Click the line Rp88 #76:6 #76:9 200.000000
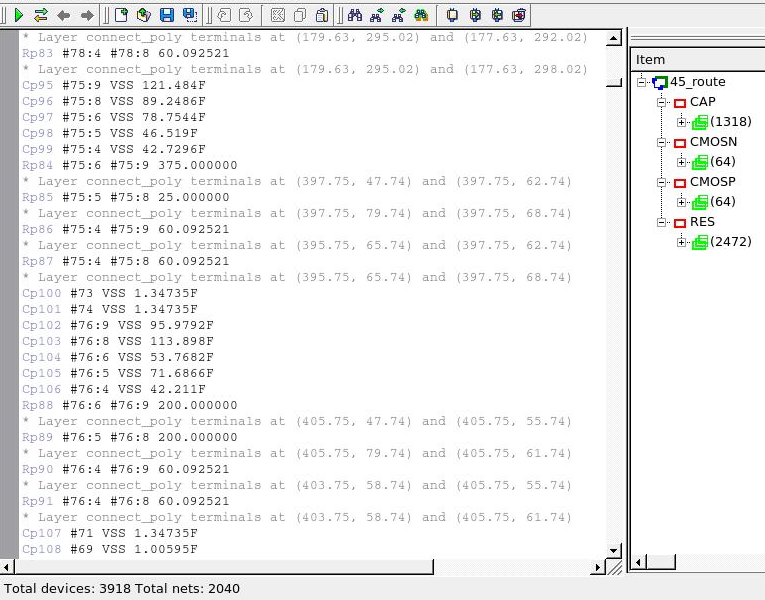The height and width of the screenshot is (600, 765). click(x=130, y=405)
